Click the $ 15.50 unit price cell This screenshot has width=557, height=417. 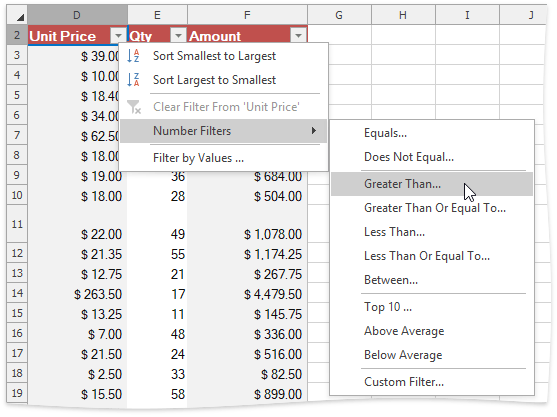(x=77, y=394)
